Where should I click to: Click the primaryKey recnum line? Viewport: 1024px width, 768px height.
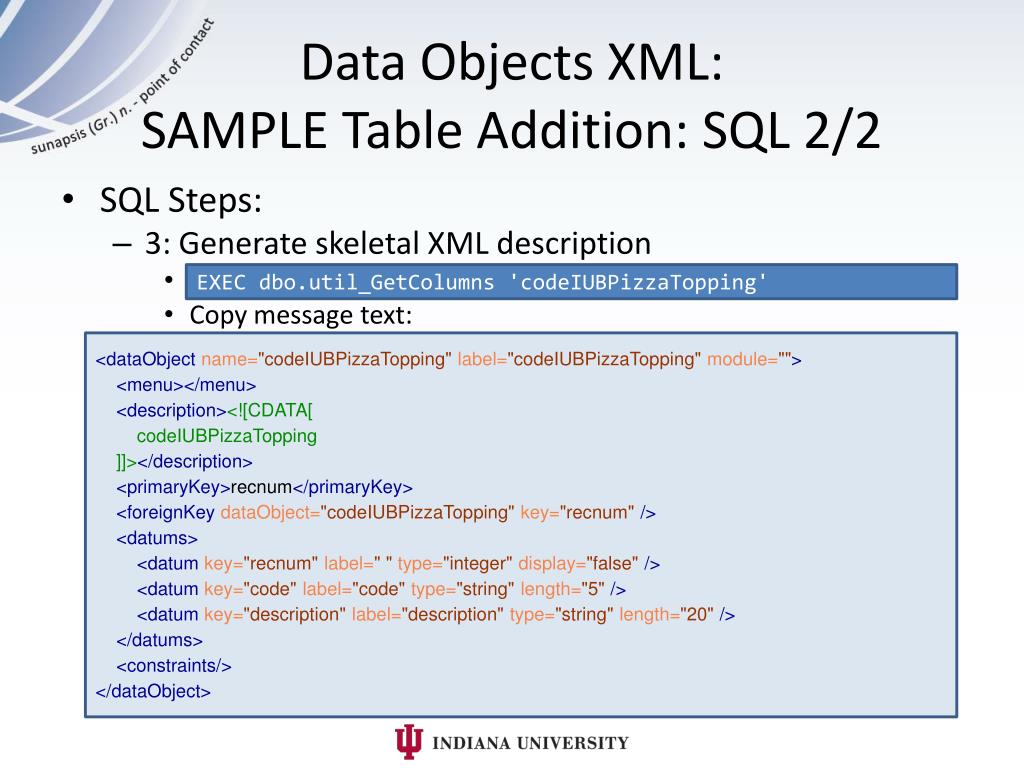[x=264, y=487]
